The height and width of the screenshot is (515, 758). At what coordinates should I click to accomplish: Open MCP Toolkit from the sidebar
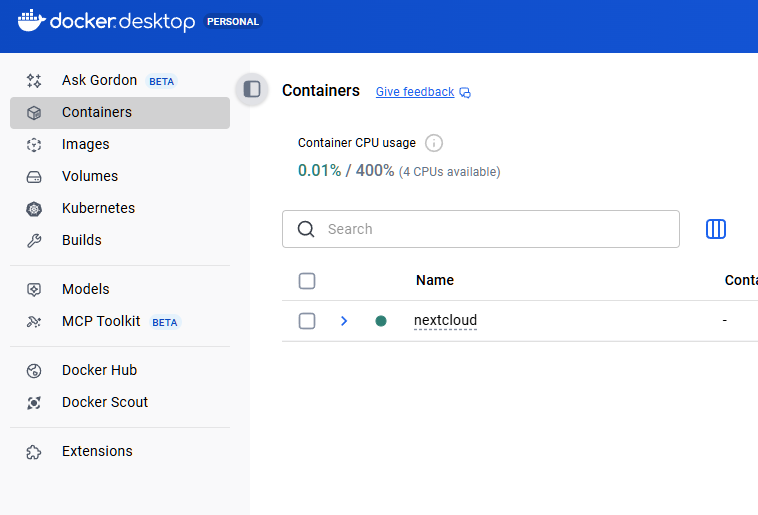[x=101, y=321]
